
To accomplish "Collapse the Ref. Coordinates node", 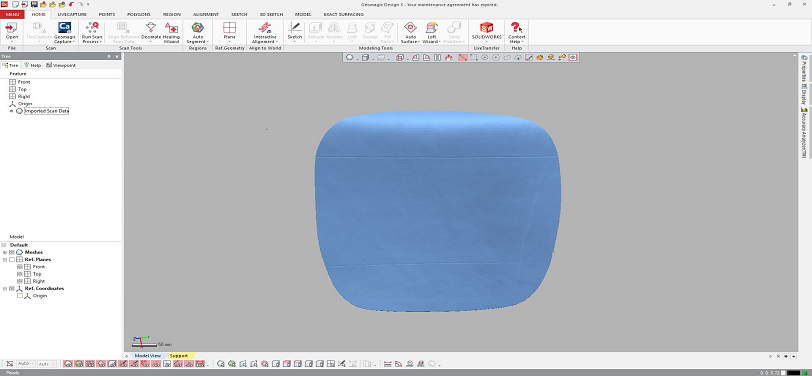I will pos(5,288).
